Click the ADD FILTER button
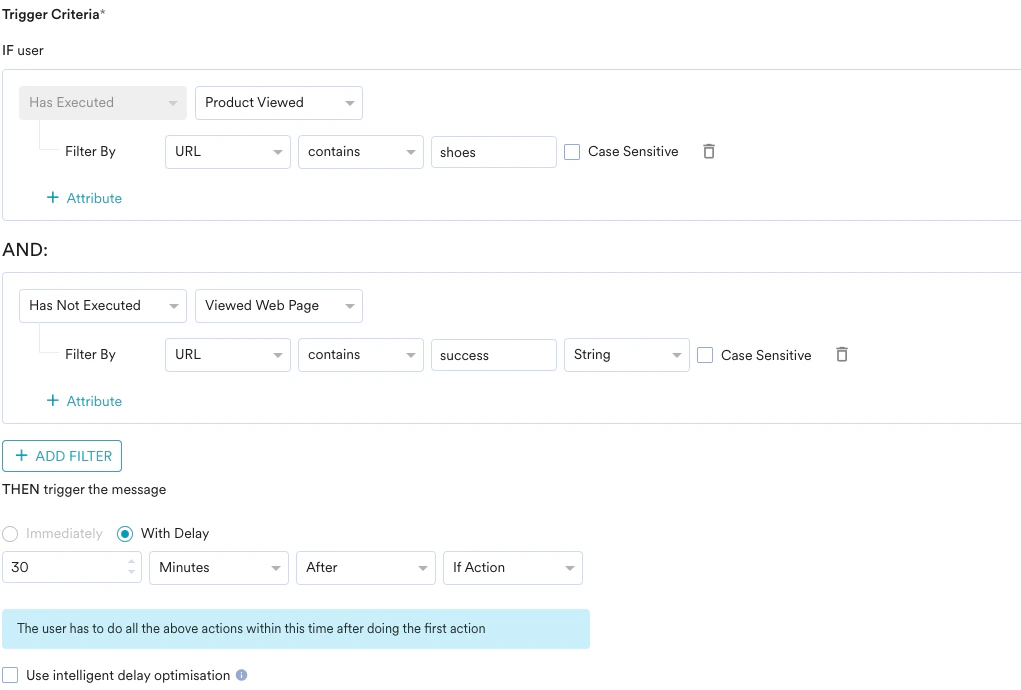This screenshot has width=1021, height=690. (x=62, y=455)
